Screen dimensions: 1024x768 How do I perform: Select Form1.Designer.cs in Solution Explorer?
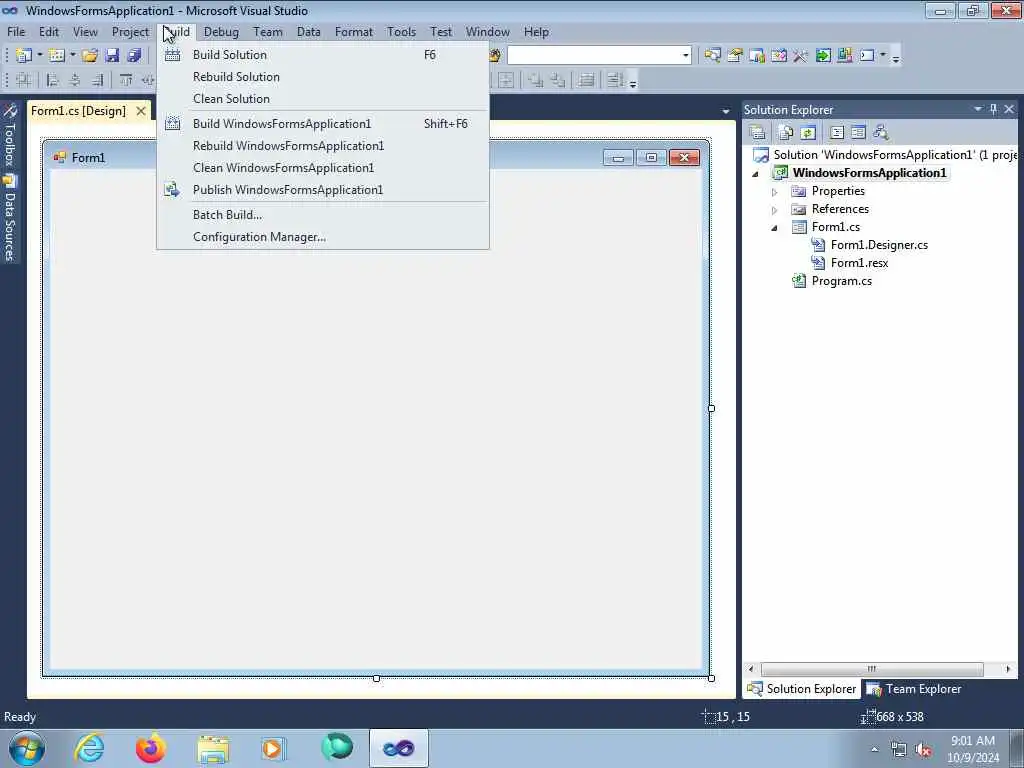point(879,246)
